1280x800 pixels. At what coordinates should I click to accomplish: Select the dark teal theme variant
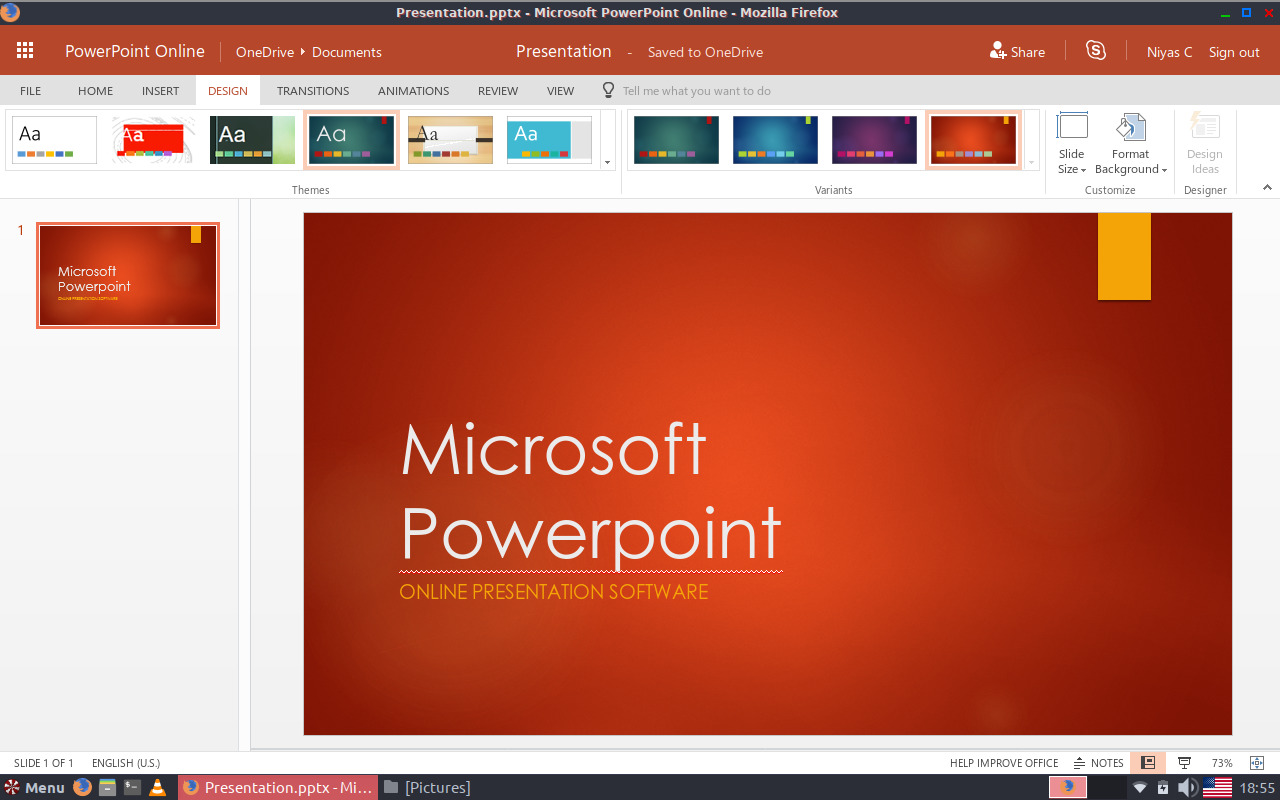(676, 139)
